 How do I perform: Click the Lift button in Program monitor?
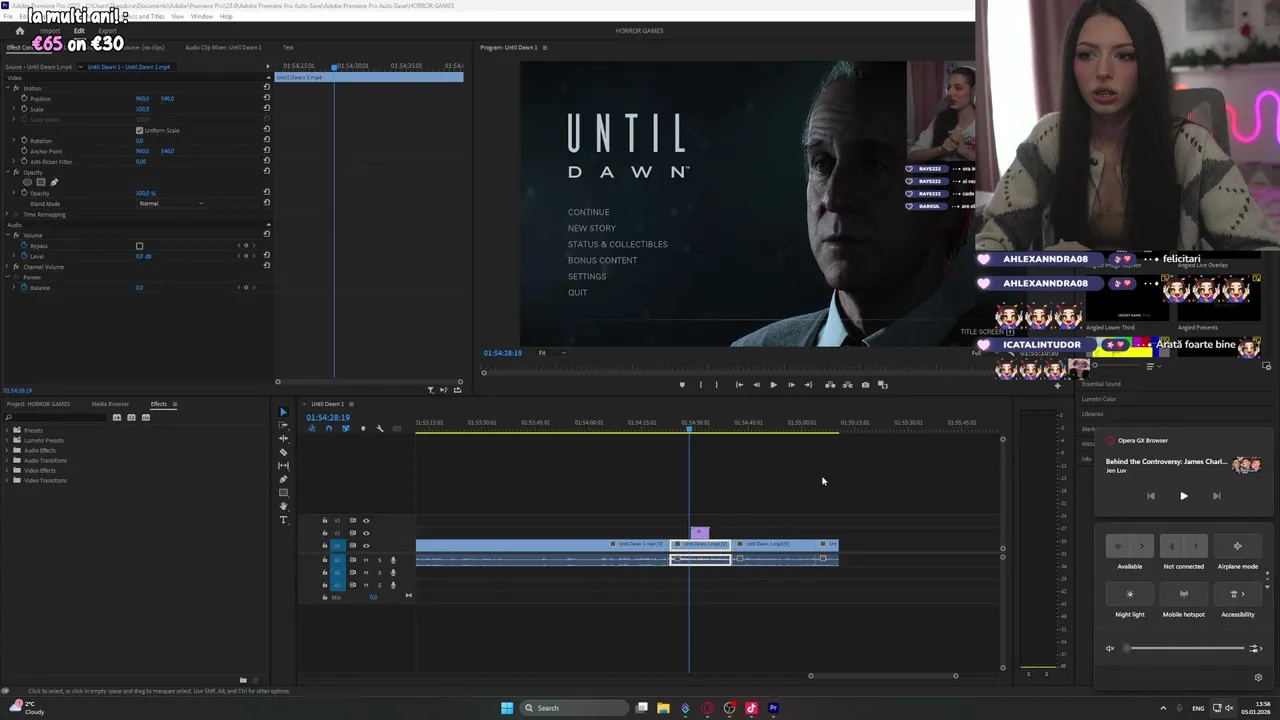point(830,385)
